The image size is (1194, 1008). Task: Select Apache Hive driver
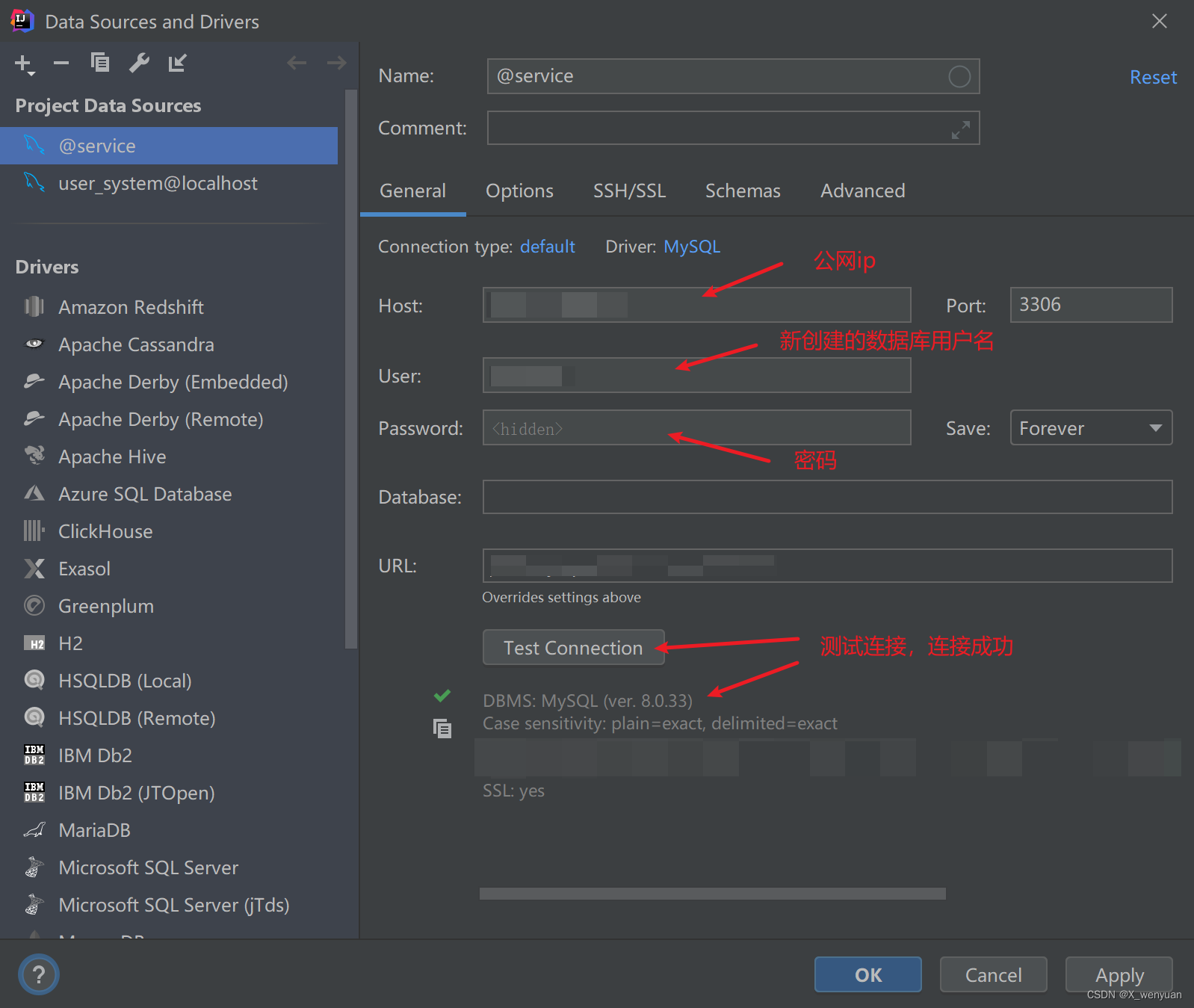169,457
